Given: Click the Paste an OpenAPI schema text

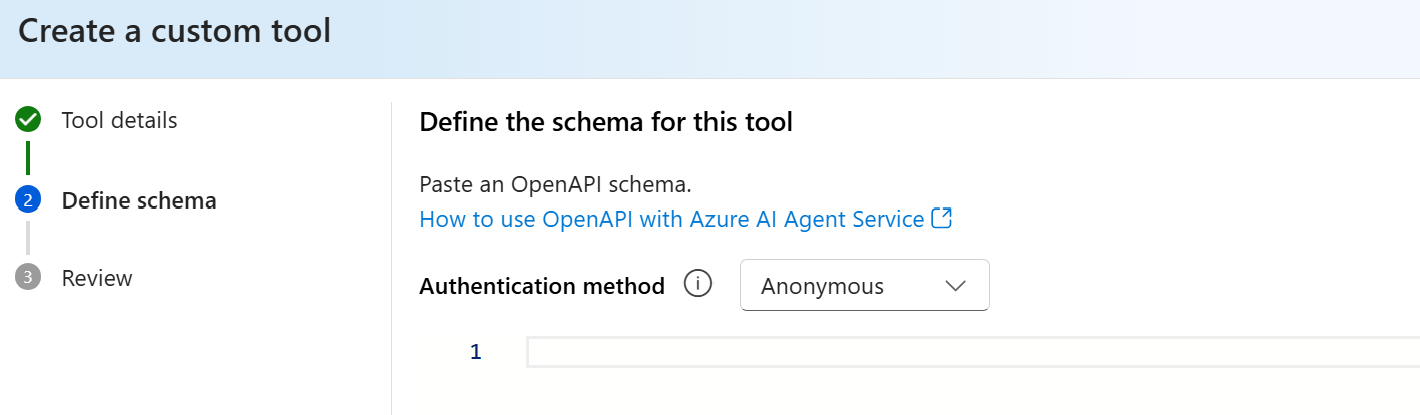Looking at the screenshot, I should click(x=555, y=185).
